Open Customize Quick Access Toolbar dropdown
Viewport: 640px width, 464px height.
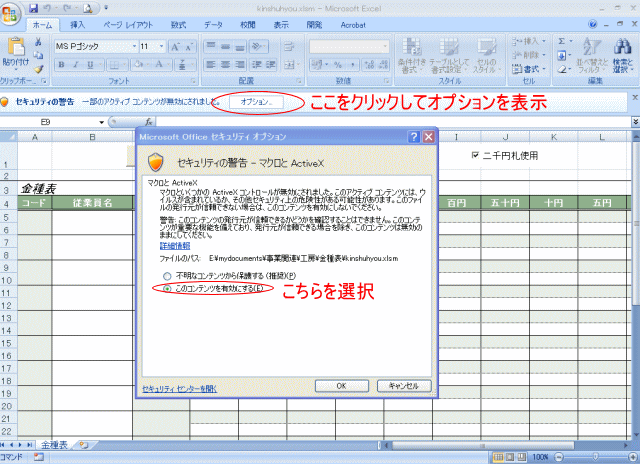tap(106, 8)
